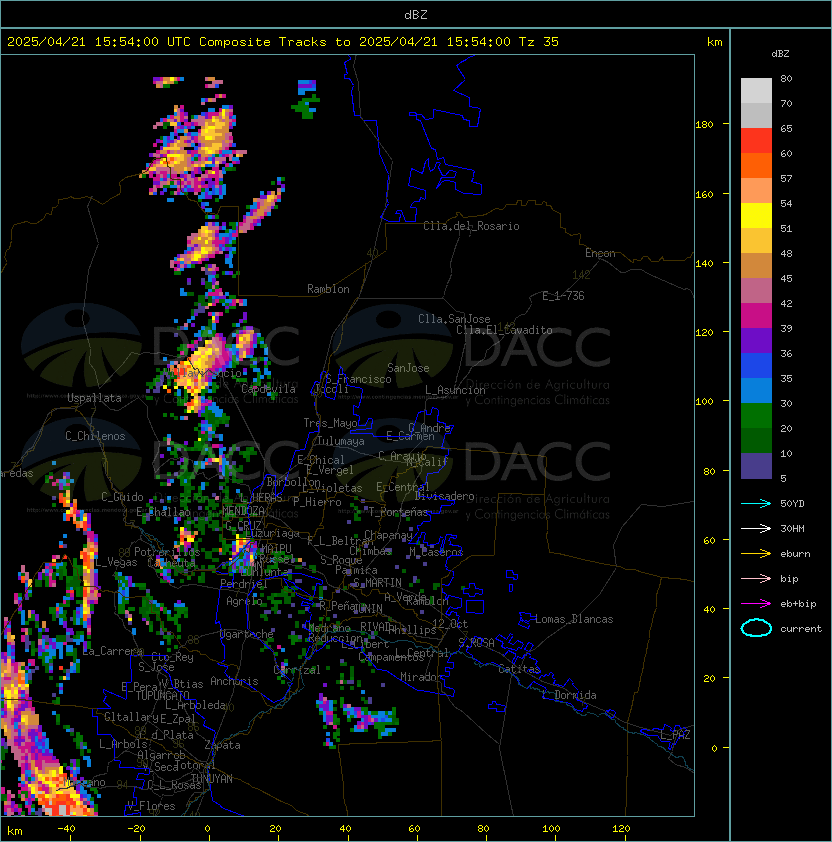832x842 pixels.
Task: Select the light blue swatch above 30
Action: 756,390
